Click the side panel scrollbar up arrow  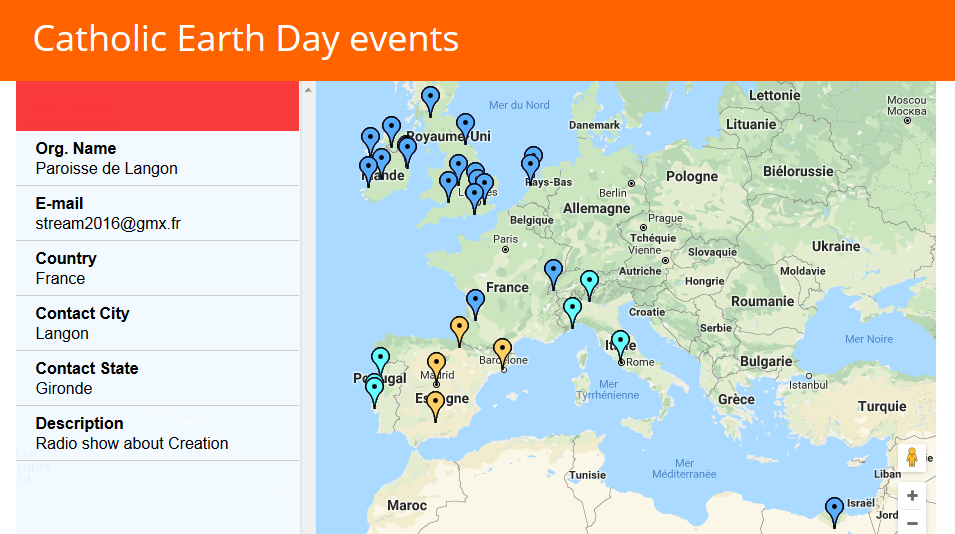coord(308,90)
